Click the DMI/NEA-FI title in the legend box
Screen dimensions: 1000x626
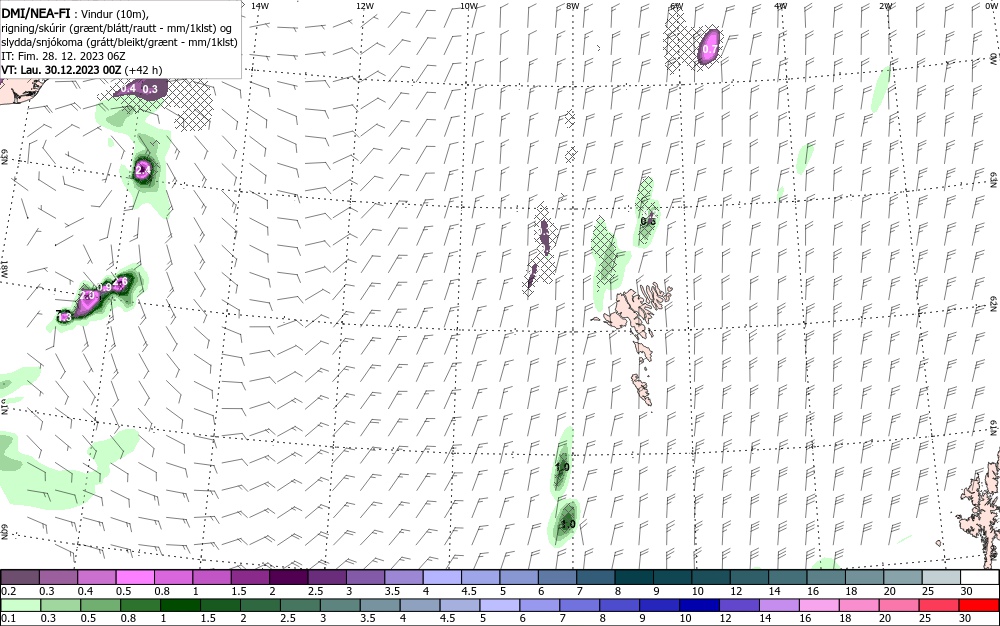point(36,14)
